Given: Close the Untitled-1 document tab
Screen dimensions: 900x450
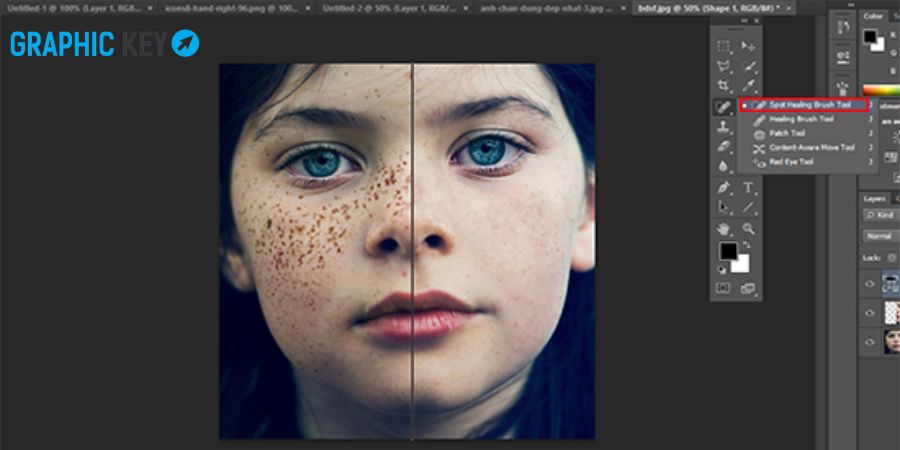Looking at the screenshot, I should (150, 8).
